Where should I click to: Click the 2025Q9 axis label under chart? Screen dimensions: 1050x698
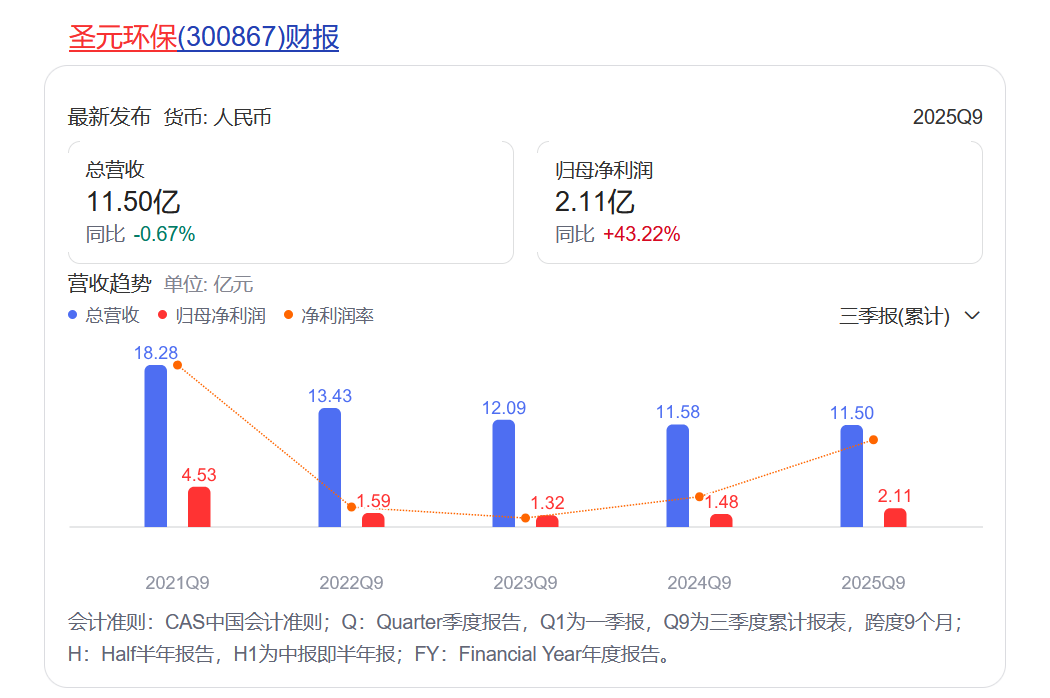(873, 583)
